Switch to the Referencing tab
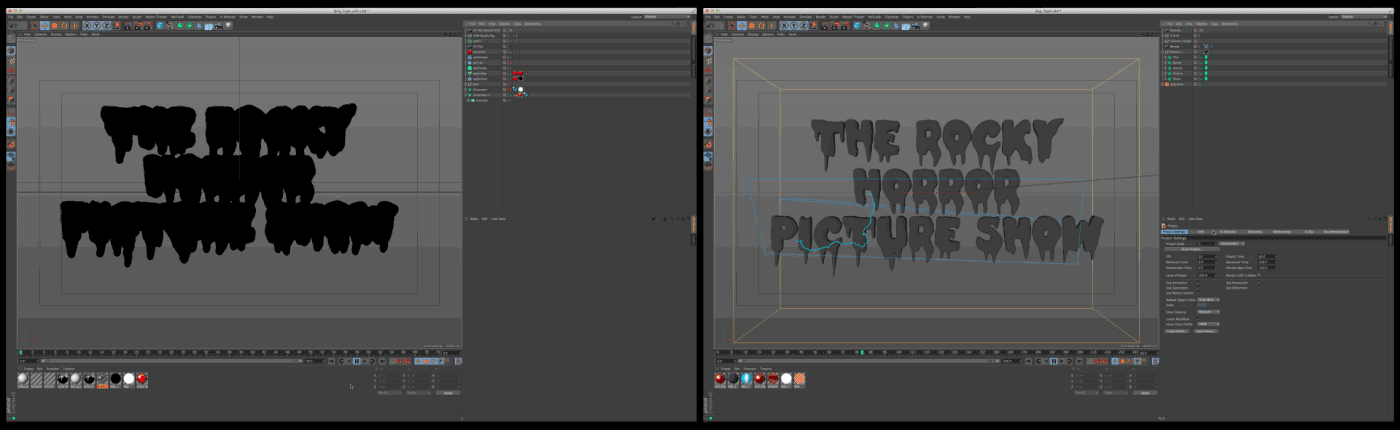This screenshot has height=430, width=1400. tap(1282, 231)
